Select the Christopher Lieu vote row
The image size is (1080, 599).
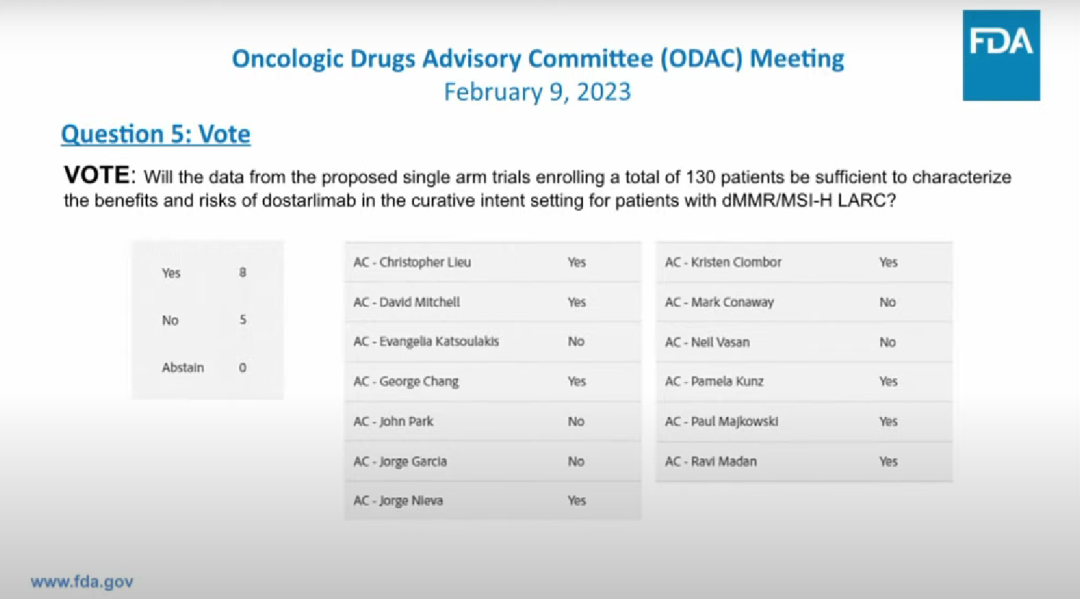click(492, 262)
